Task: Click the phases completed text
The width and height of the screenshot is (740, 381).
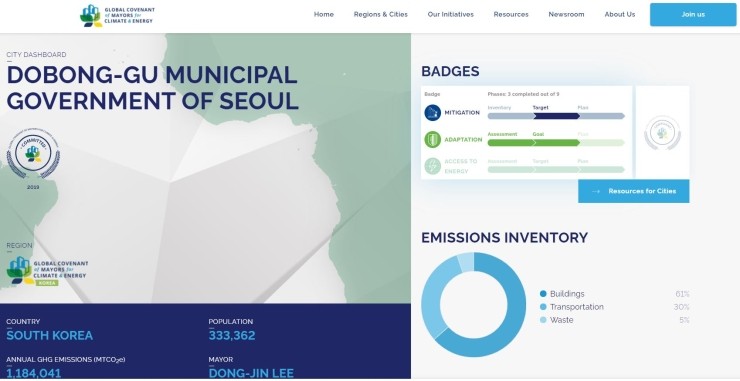Action: [x=523, y=94]
